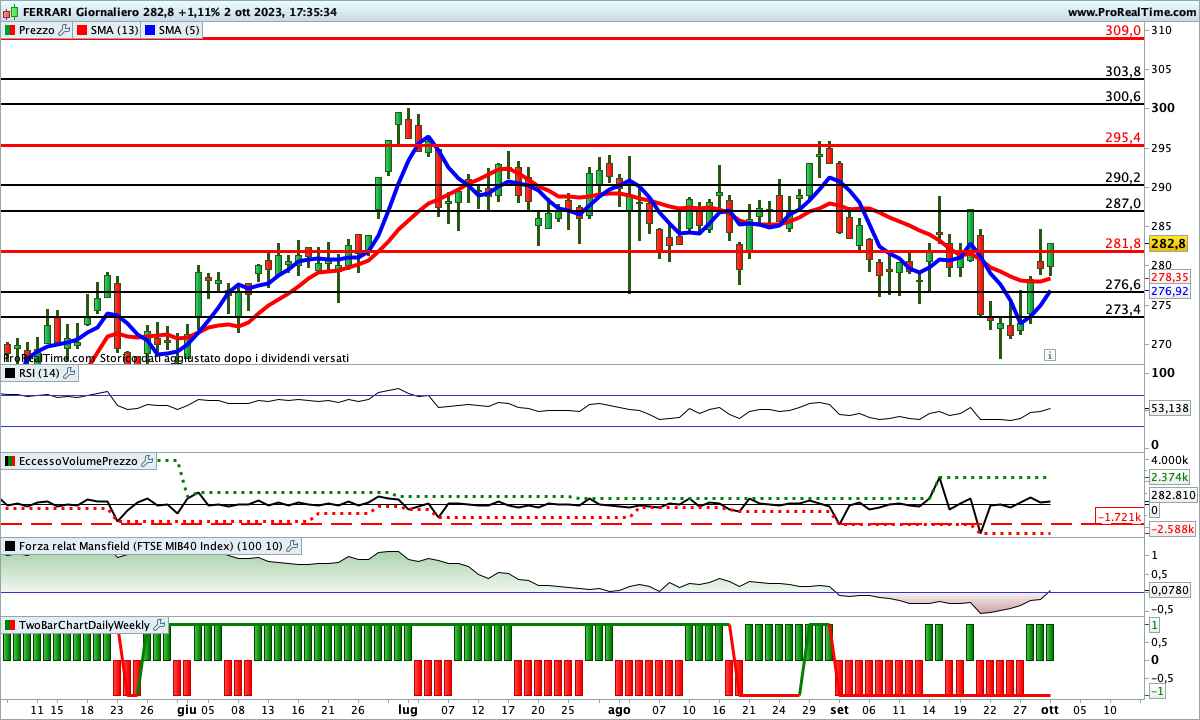The image size is (1200, 720).
Task: Click the Prezzo candlestick color icon
Action: pos(11,30)
